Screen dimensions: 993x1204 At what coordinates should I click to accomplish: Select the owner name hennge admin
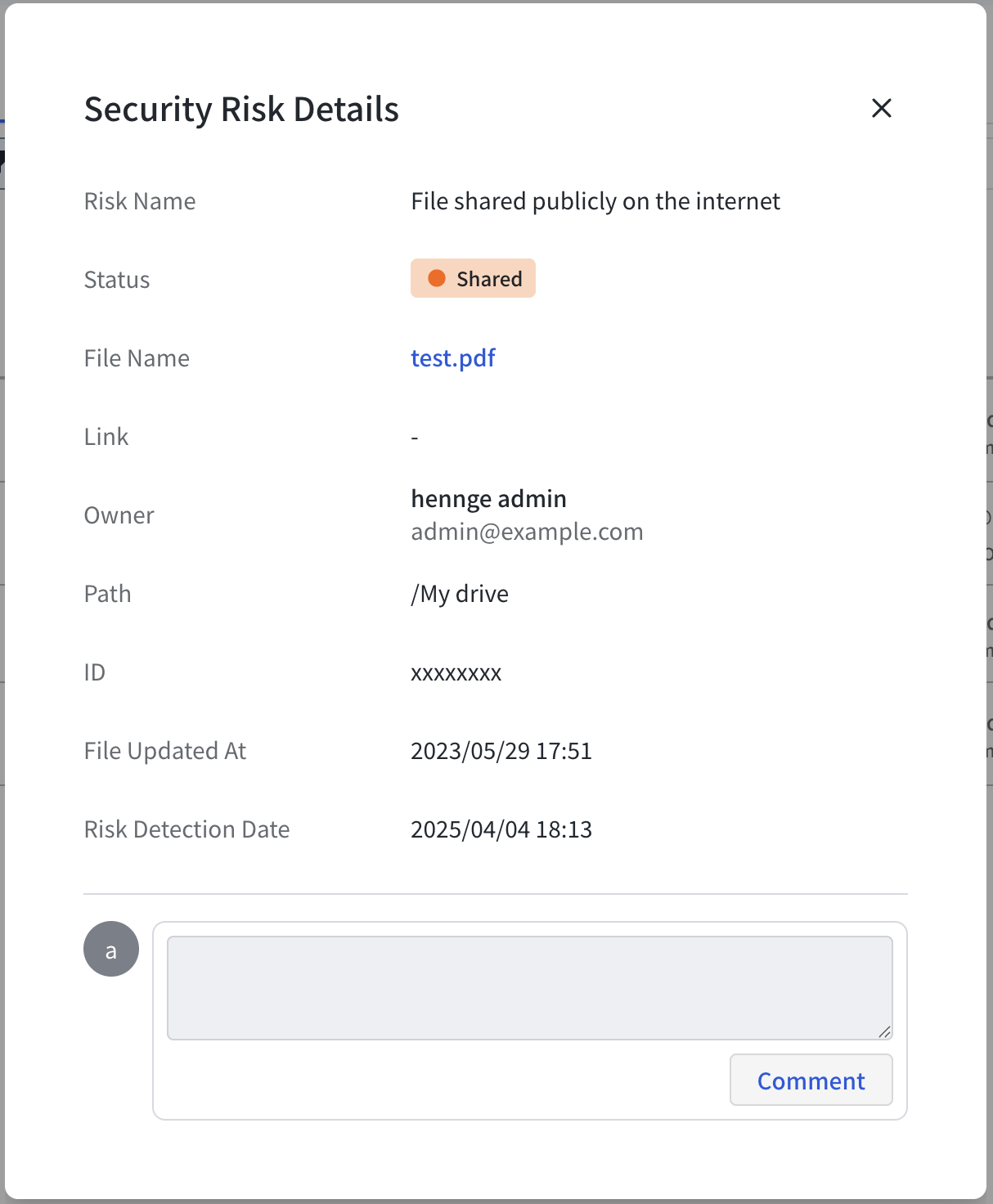click(488, 499)
